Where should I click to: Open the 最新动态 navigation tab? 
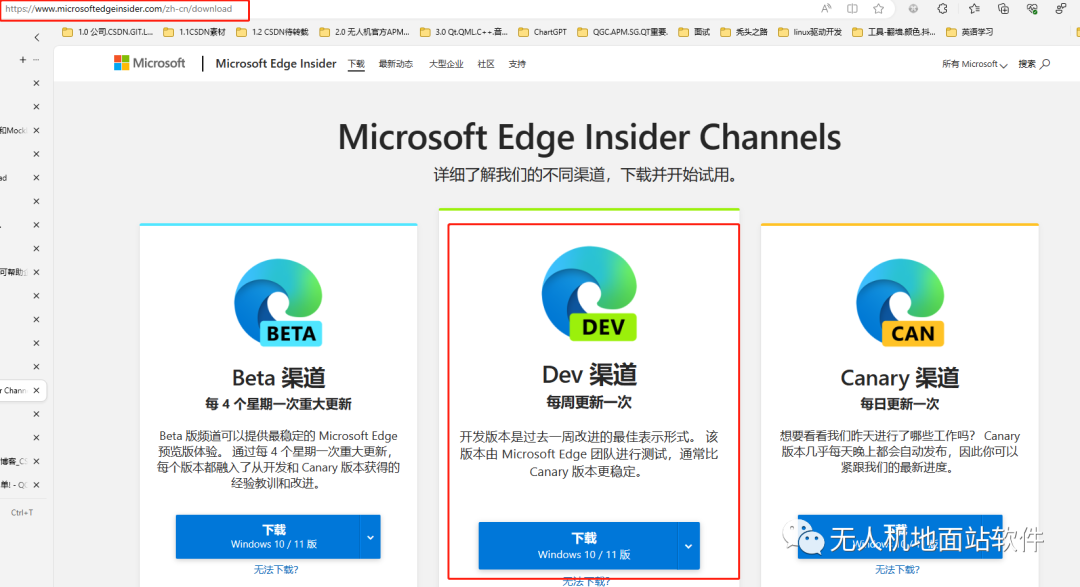396,64
